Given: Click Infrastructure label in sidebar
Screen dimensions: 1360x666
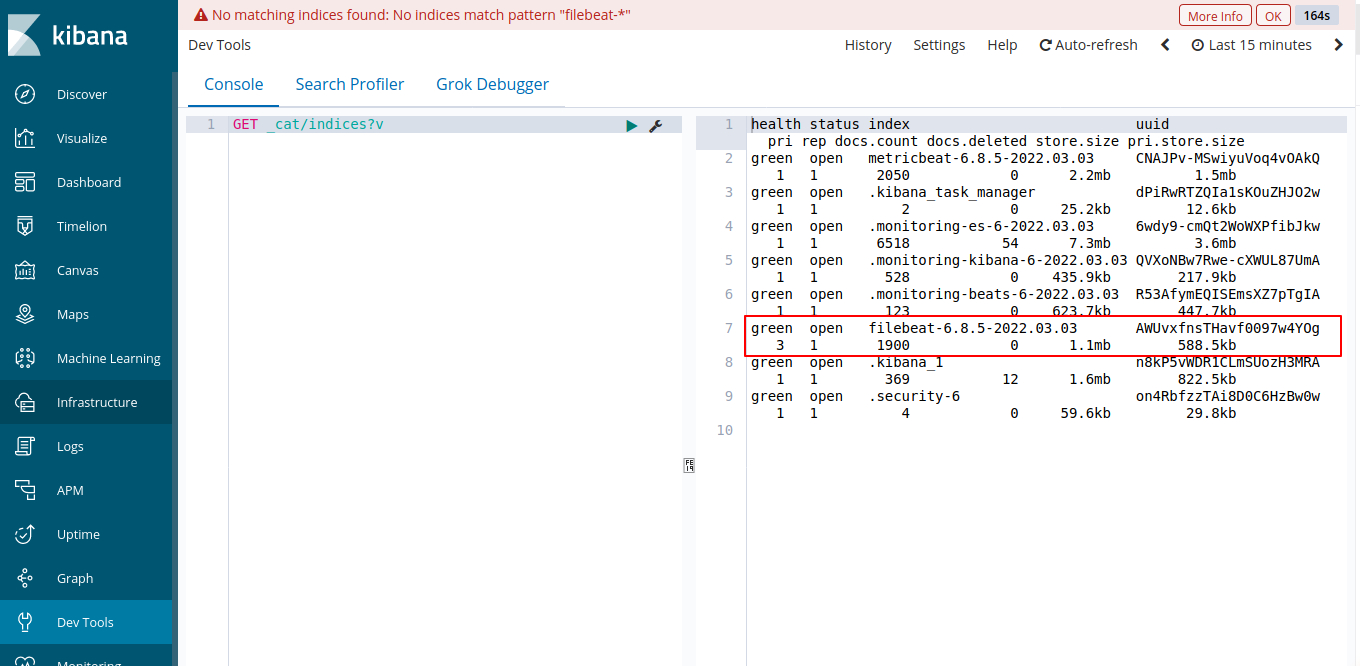Looking at the screenshot, I should [x=97, y=402].
